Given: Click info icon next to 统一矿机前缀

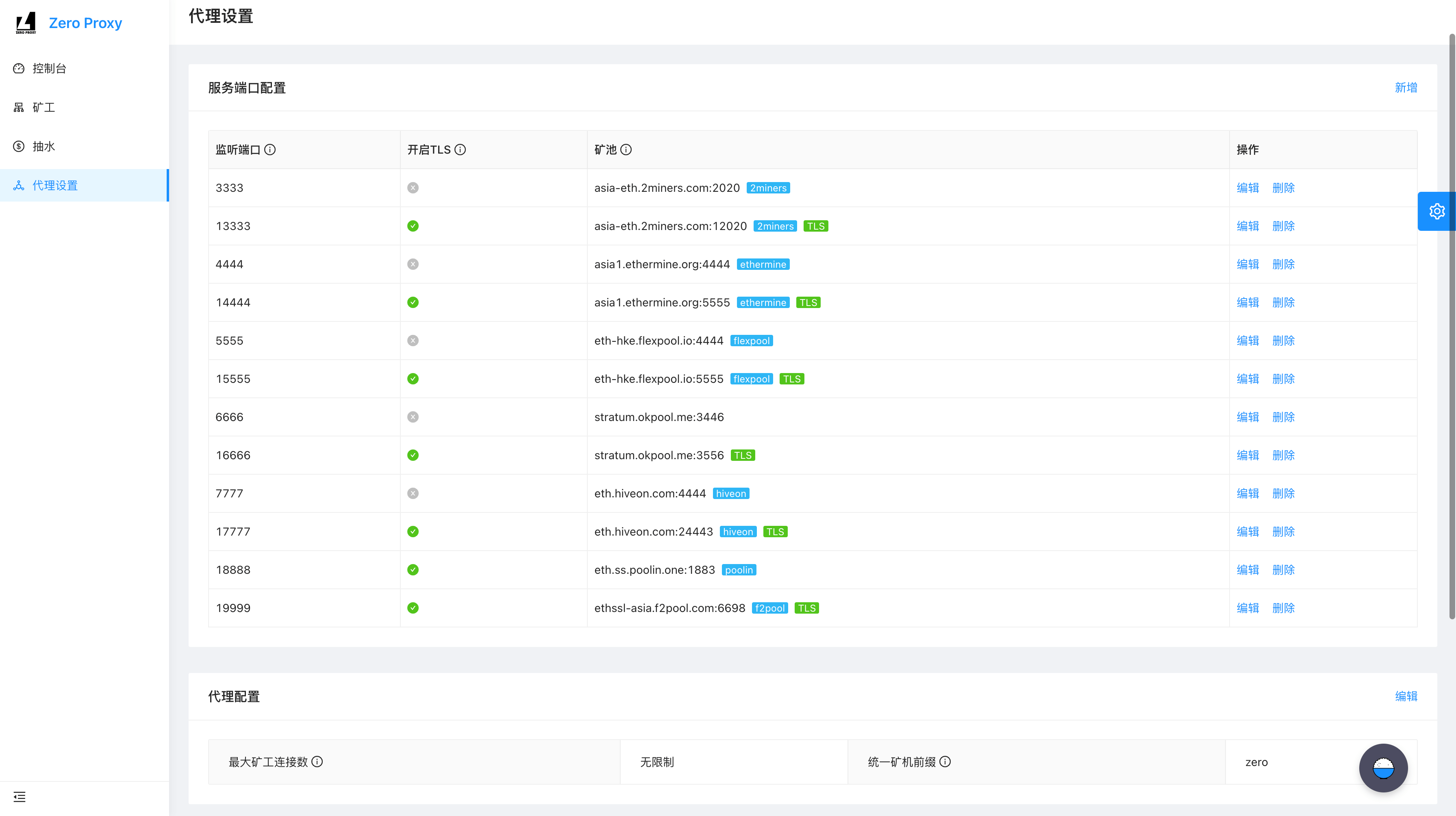Looking at the screenshot, I should coord(945,762).
